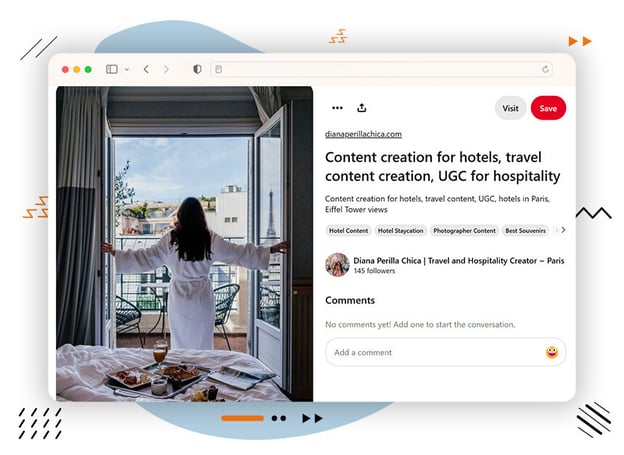Select the Hotel Staycation tag

coord(400,230)
